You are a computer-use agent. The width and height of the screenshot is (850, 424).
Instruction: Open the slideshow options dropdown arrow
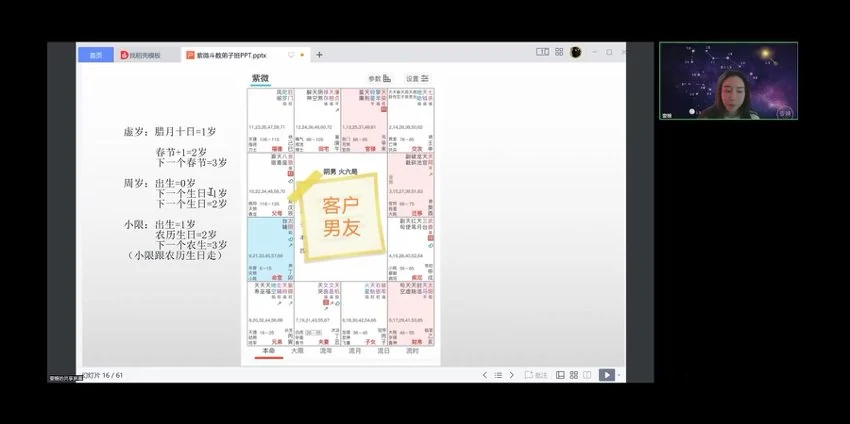click(619, 375)
